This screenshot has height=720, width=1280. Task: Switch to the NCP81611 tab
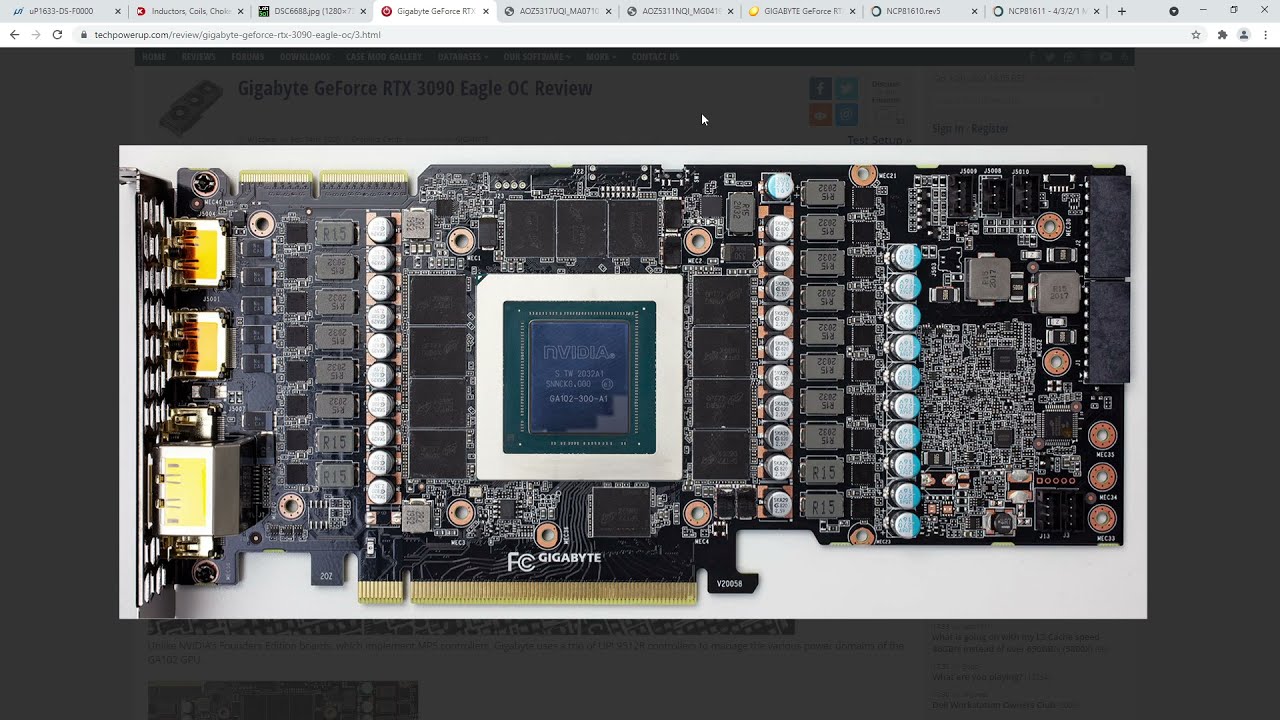point(1046,11)
